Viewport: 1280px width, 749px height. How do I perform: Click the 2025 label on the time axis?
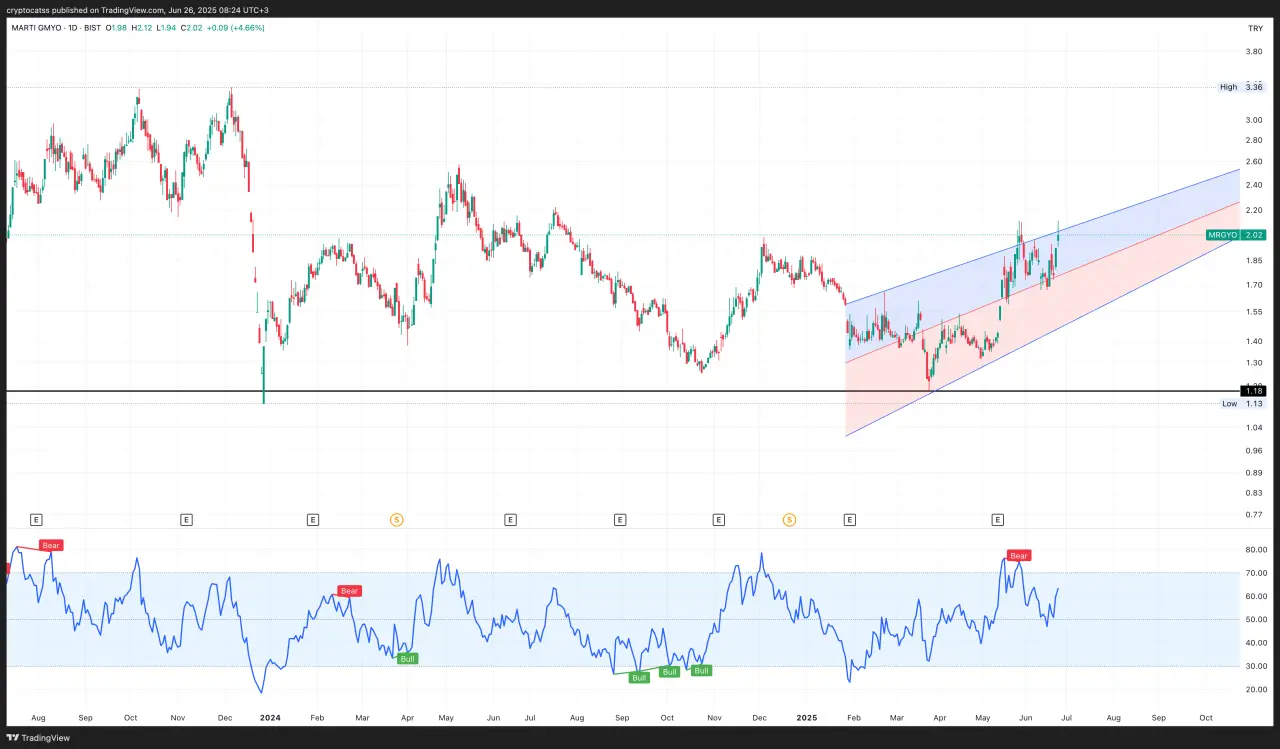pos(807,718)
